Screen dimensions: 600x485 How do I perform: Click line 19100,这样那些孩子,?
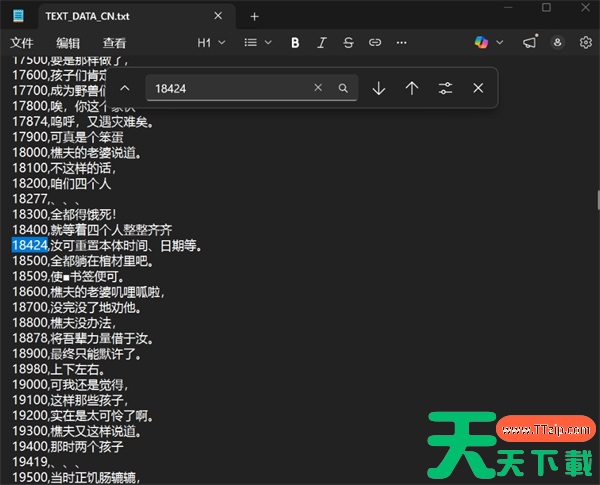point(70,400)
